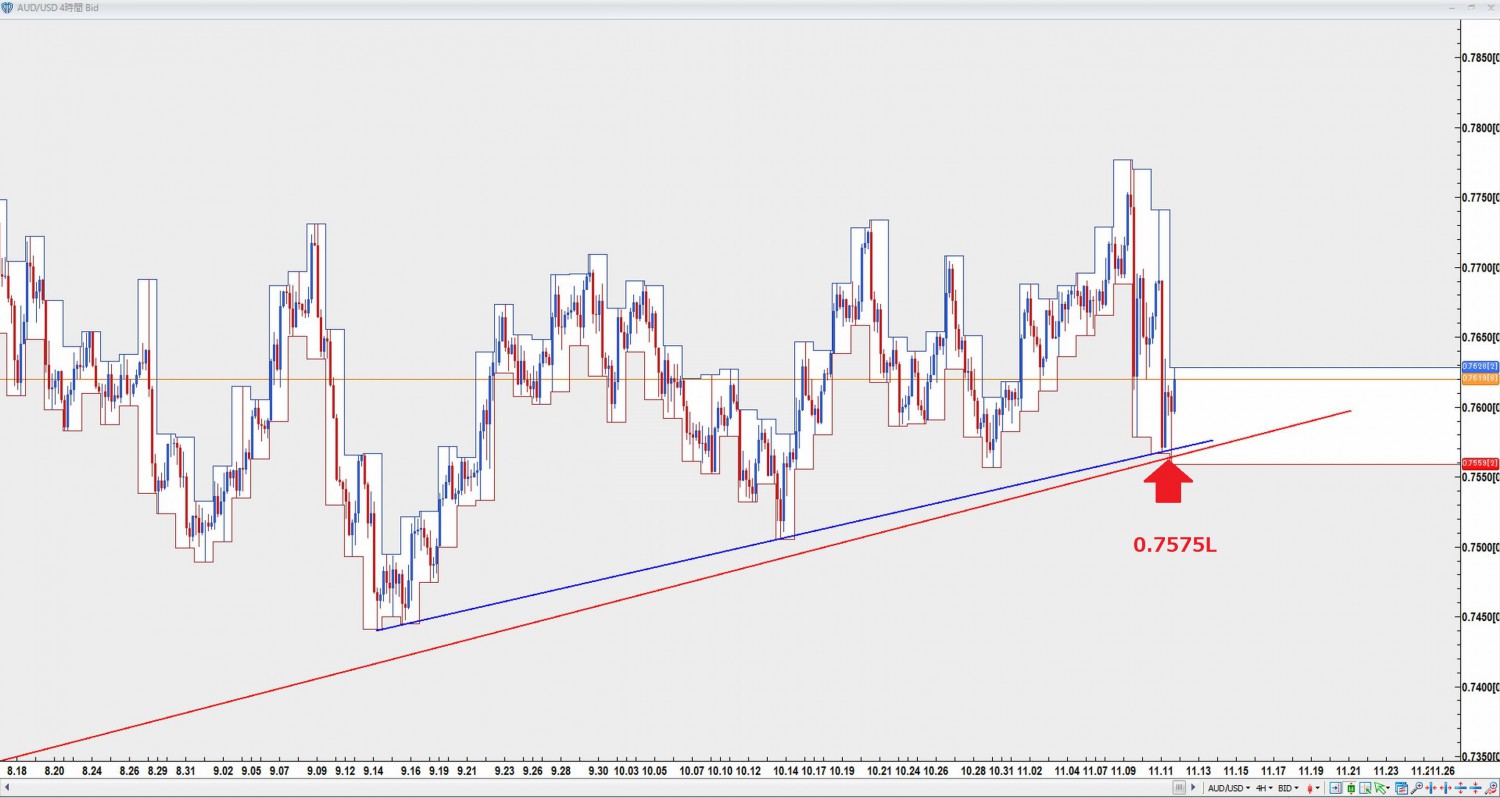Click the 0.7800 price axis label
The height and width of the screenshot is (798, 1500).
[x=1480, y=127]
